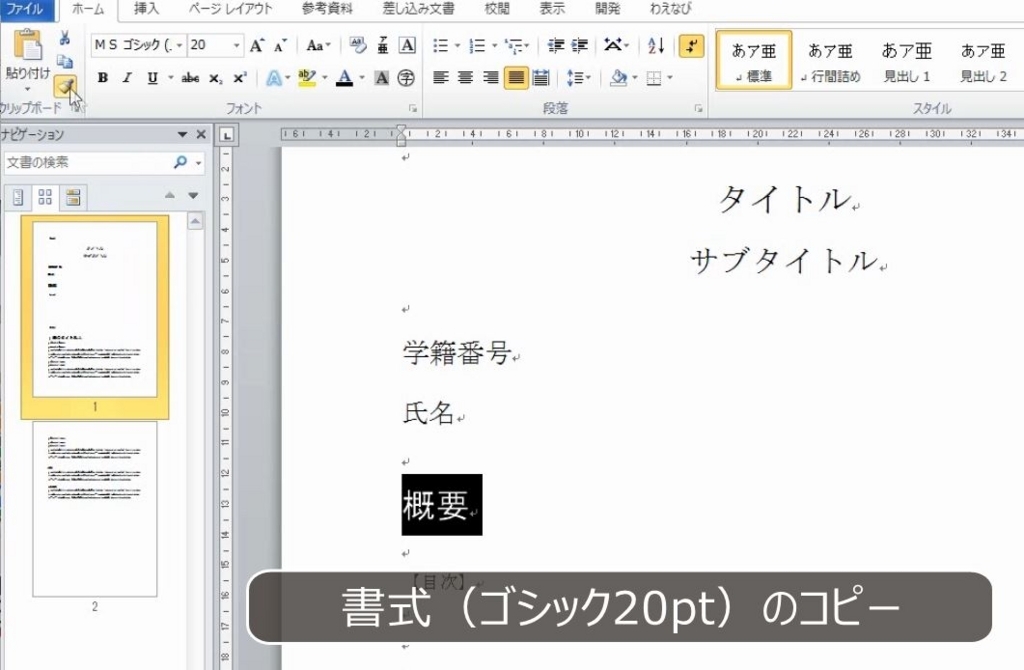The width and height of the screenshot is (1024, 670).
Task: Align text right
Action: 490,78
